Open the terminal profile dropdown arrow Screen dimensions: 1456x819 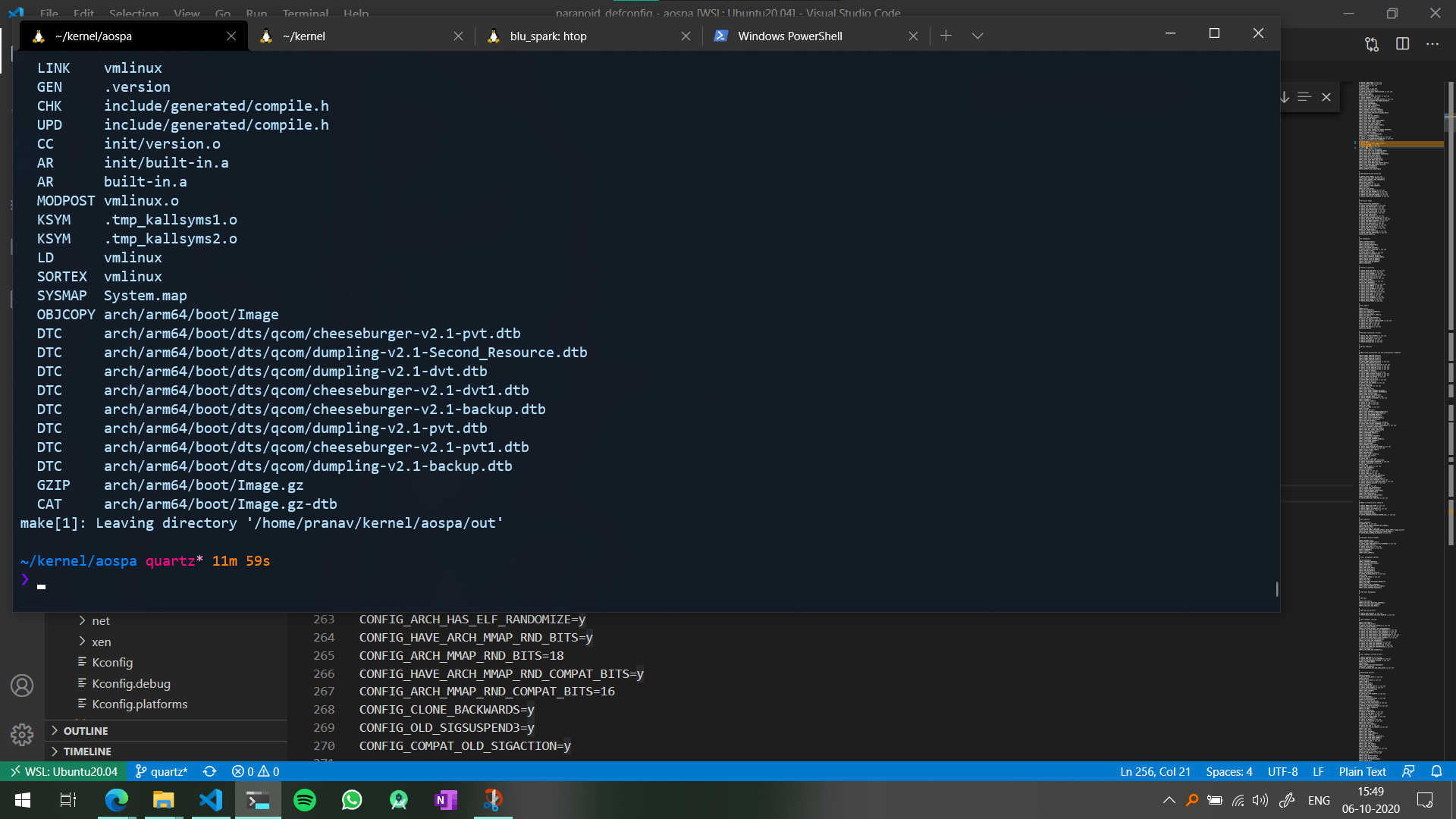pyautogui.click(x=977, y=36)
